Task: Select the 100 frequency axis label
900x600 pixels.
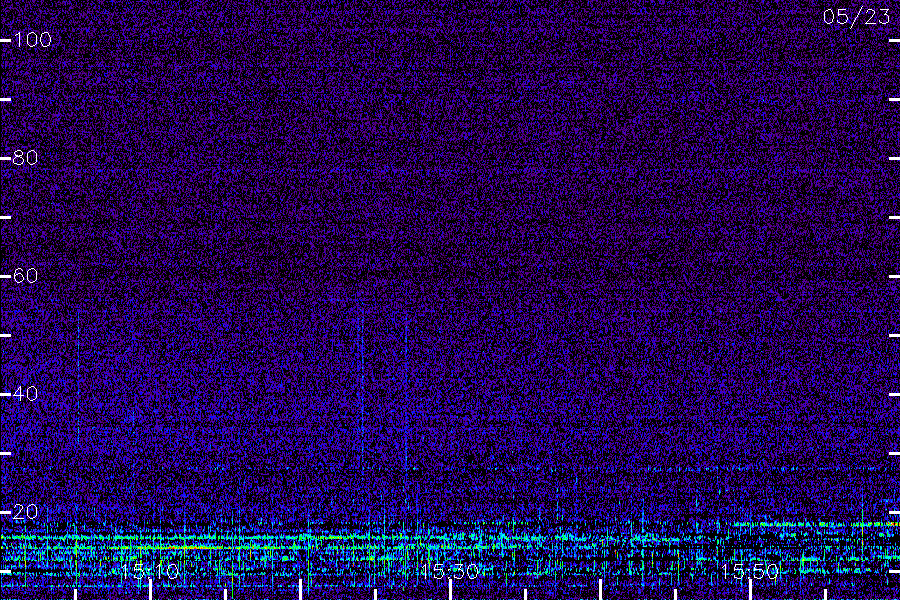Action: click(x=32, y=40)
